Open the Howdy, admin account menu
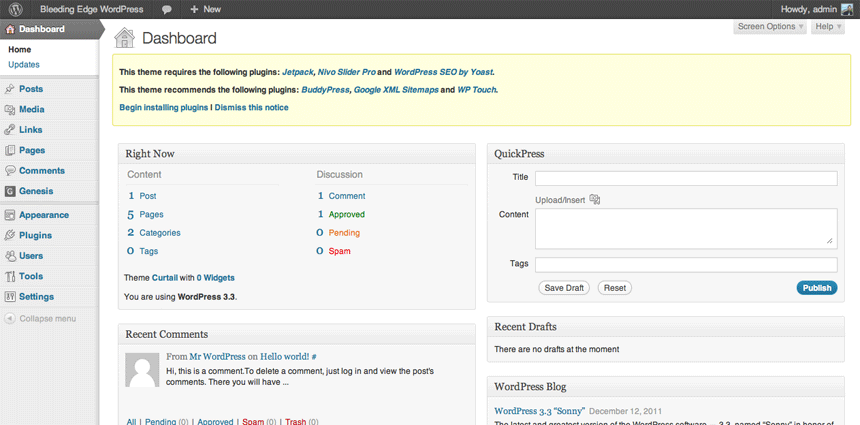 point(816,9)
